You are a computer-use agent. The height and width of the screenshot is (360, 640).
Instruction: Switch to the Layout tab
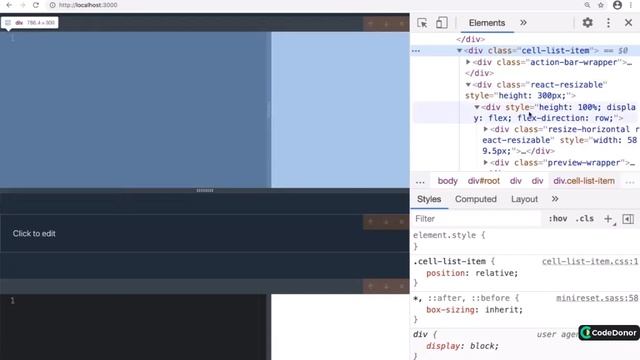(524, 199)
